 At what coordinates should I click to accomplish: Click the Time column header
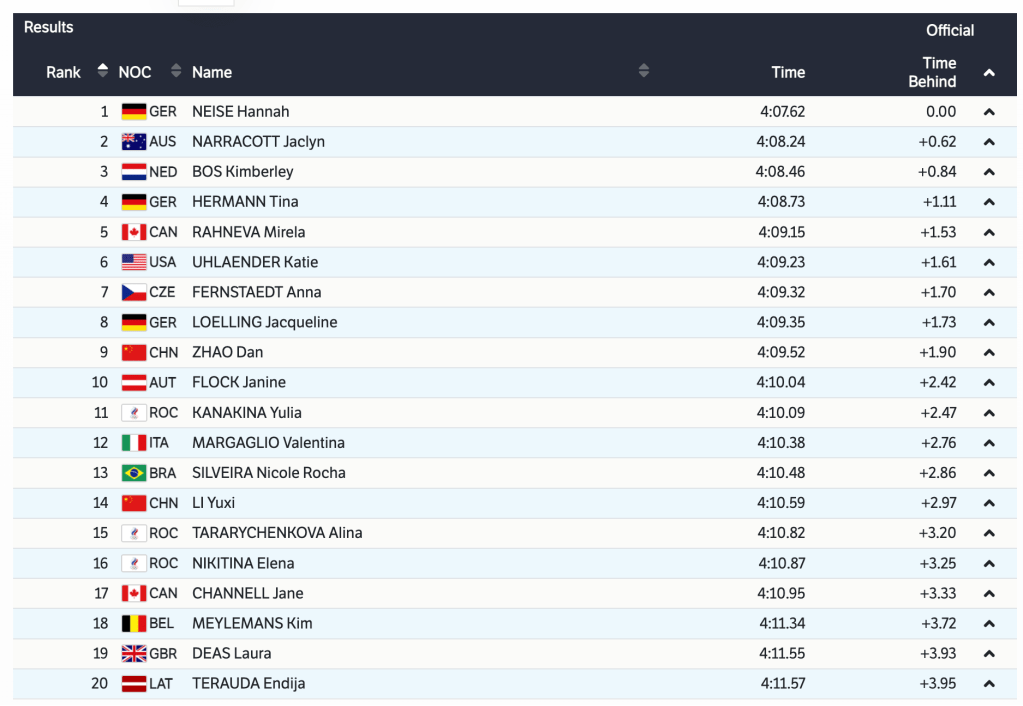(x=788, y=72)
